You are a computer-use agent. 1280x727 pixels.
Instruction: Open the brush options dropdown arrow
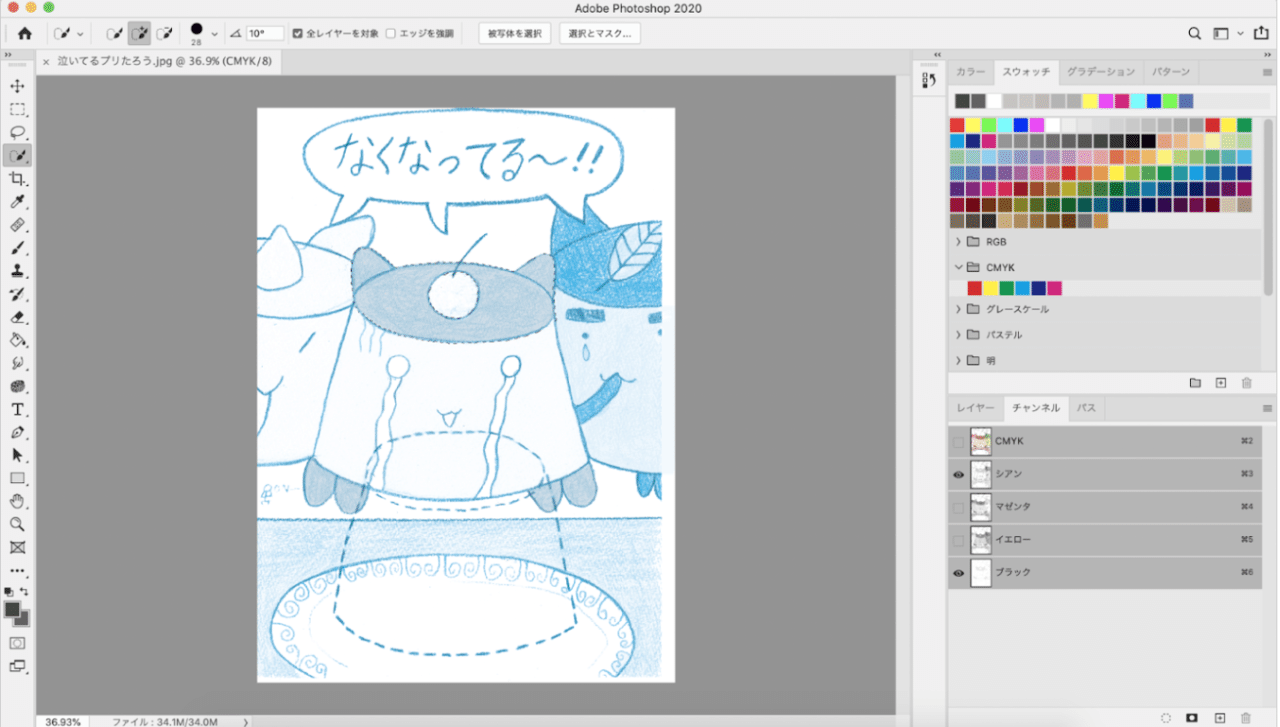[x=214, y=33]
